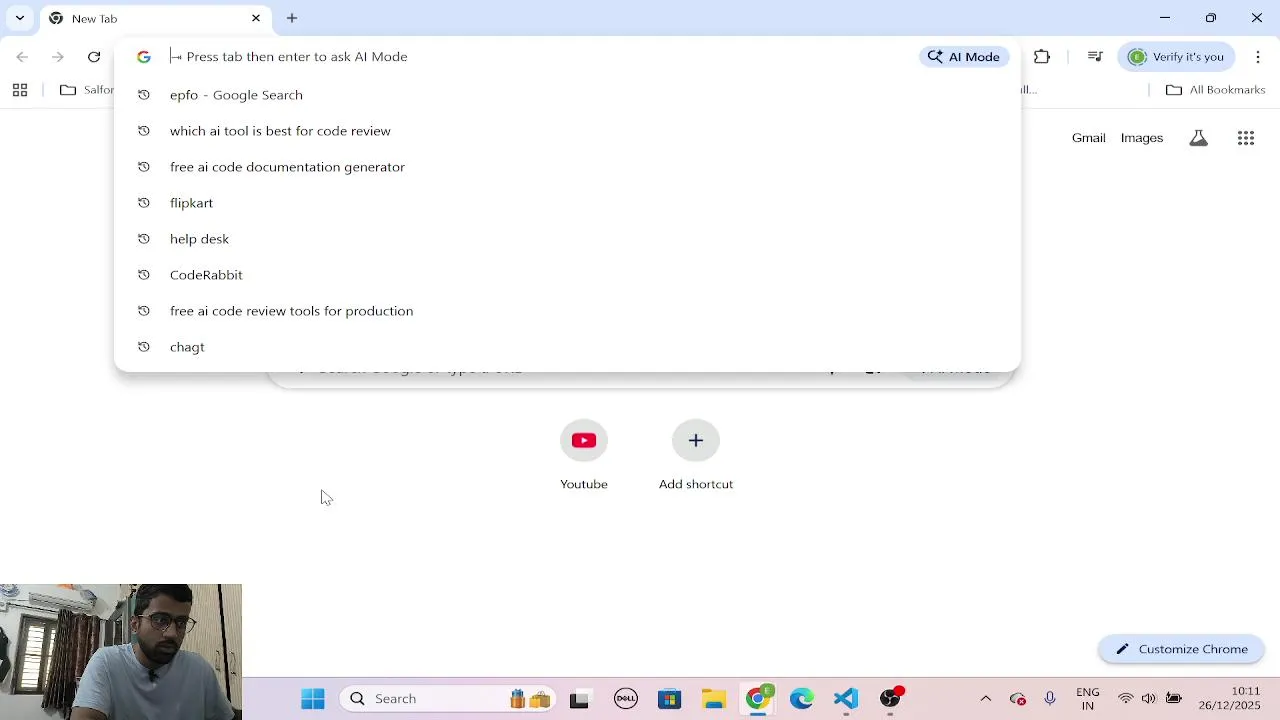Viewport: 1280px width, 720px height.
Task: Open the Gmail link
Action: pyautogui.click(x=1088, y=138)
